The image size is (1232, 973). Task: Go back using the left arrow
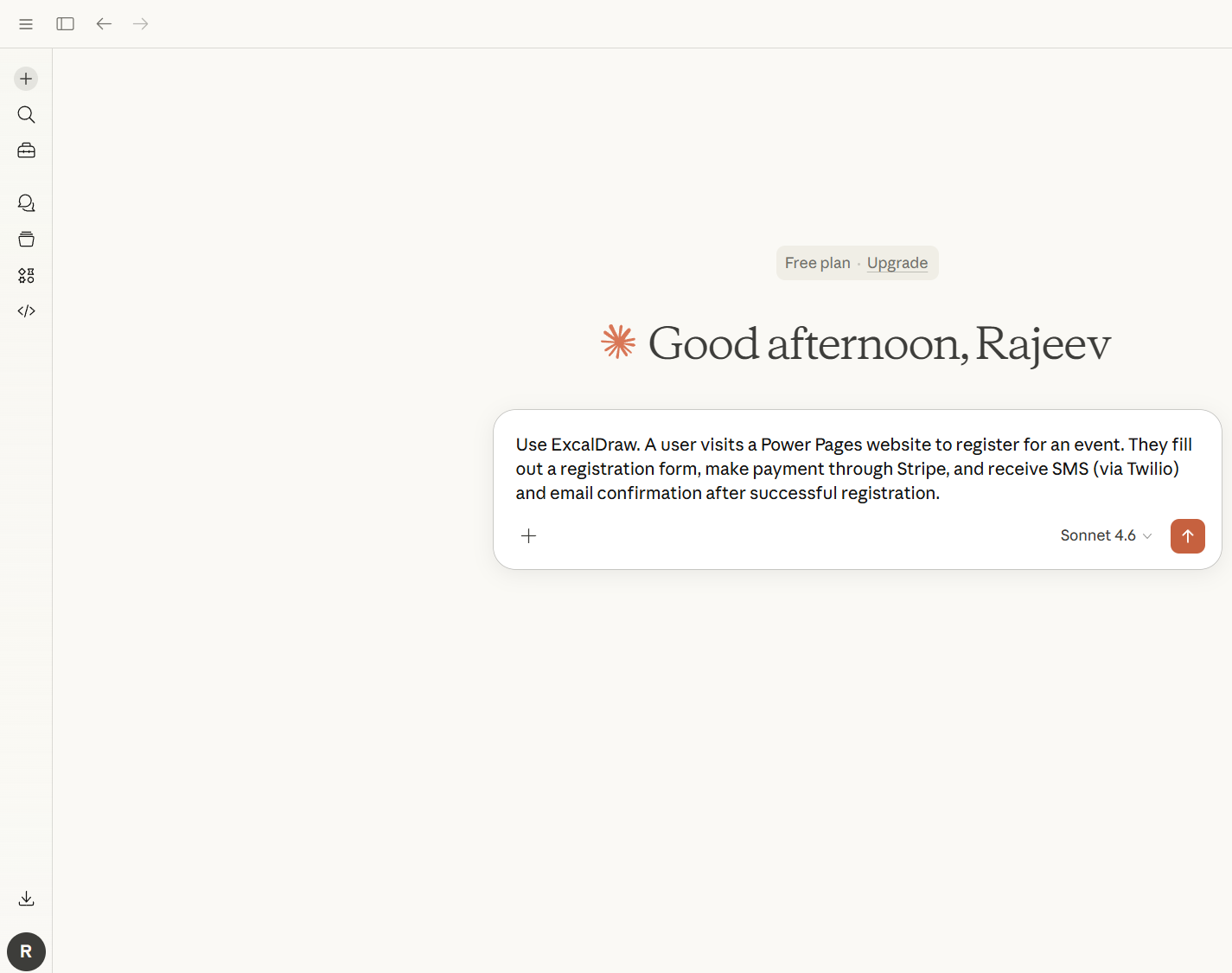[104, 24]
